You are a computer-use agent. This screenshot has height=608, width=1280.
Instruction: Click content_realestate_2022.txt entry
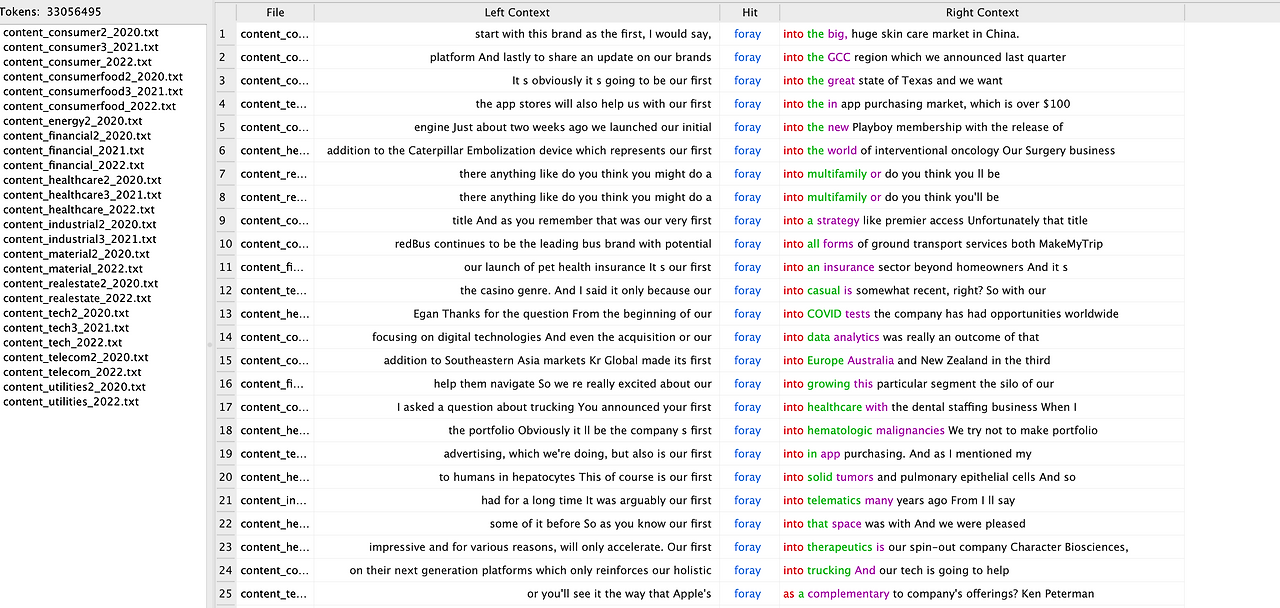(x=77, y=298)
